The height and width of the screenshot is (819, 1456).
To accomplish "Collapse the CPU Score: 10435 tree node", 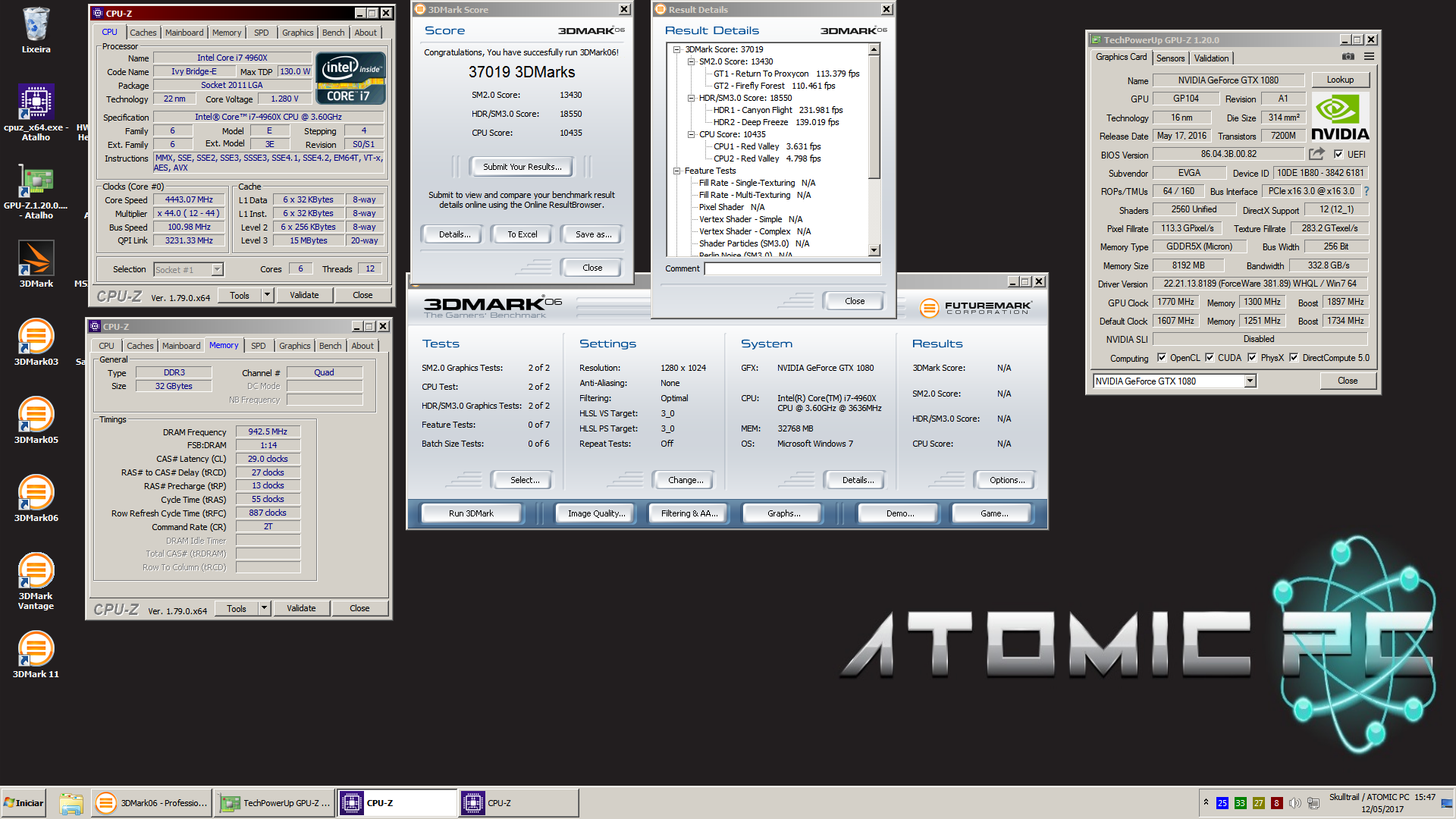I will 691,134.
